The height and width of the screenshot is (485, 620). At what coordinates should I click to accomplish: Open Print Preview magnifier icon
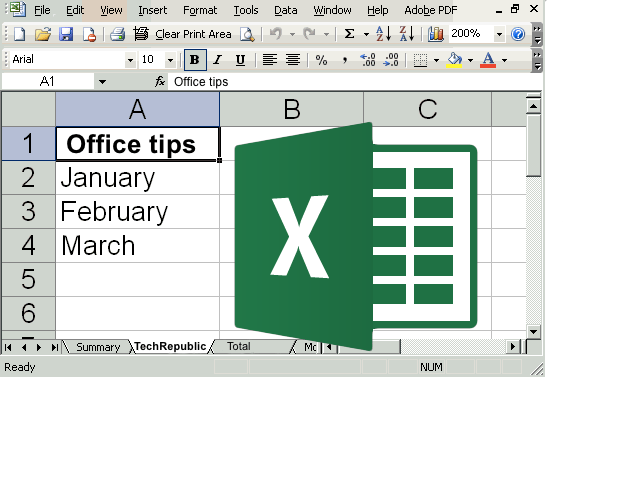247,34
